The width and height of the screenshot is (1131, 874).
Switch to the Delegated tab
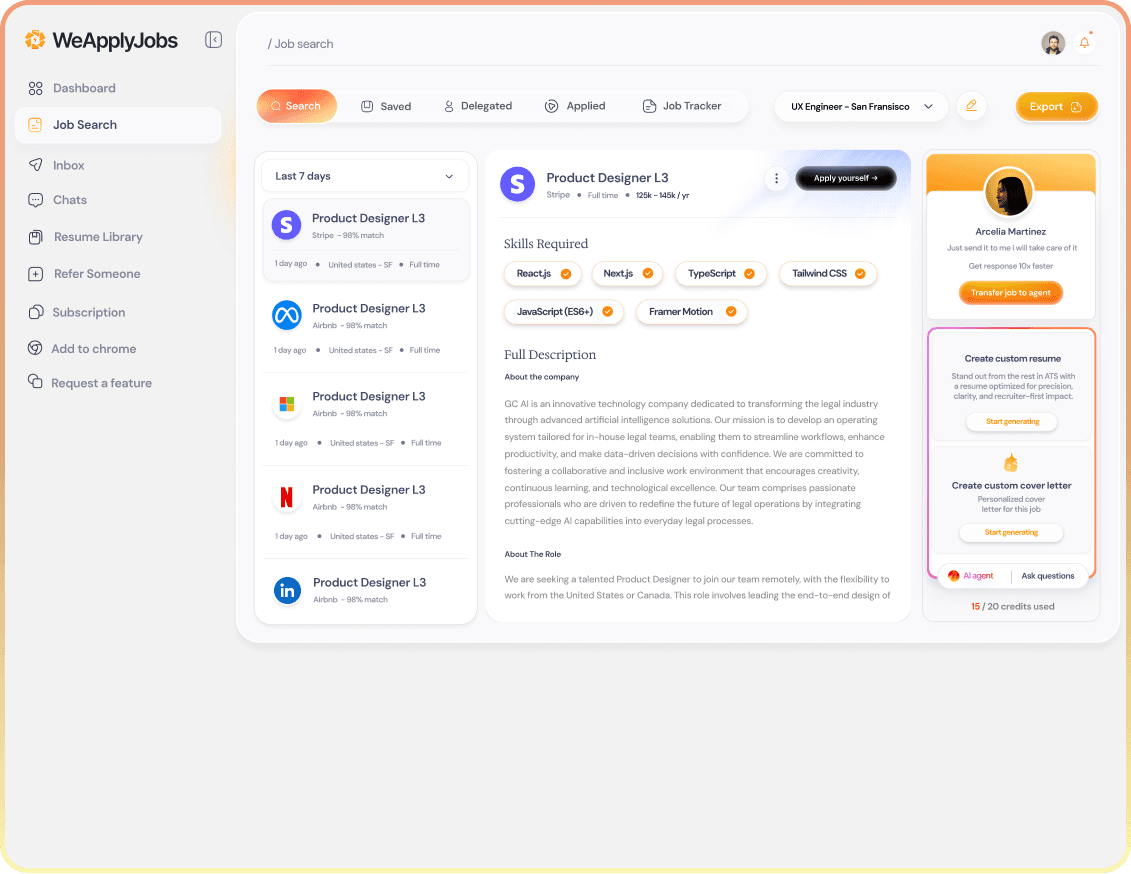478,106
